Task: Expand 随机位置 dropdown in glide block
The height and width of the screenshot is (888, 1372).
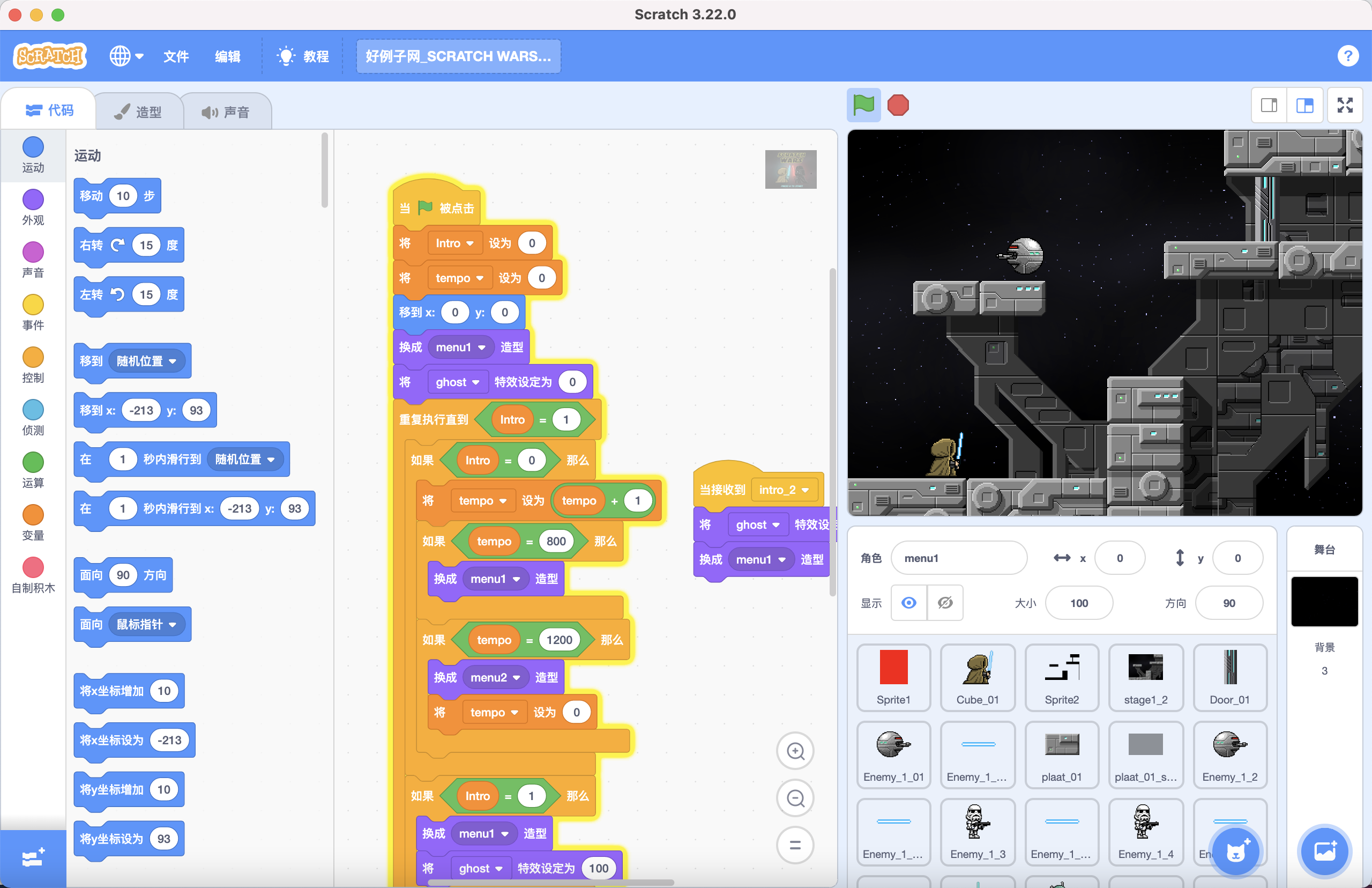Action: tap(245, 459)
